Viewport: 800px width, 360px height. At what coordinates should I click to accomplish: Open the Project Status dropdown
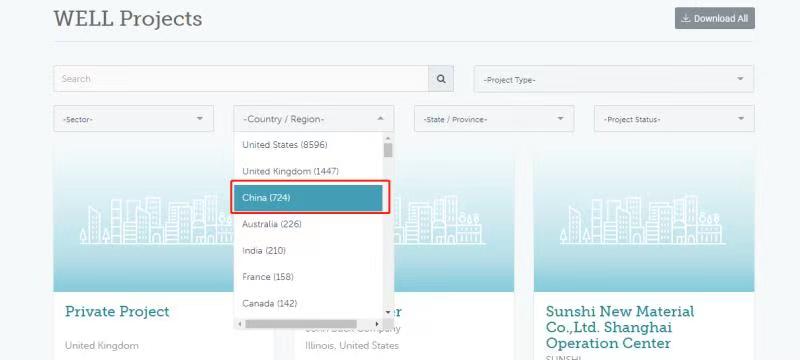[x=674, y=119]
